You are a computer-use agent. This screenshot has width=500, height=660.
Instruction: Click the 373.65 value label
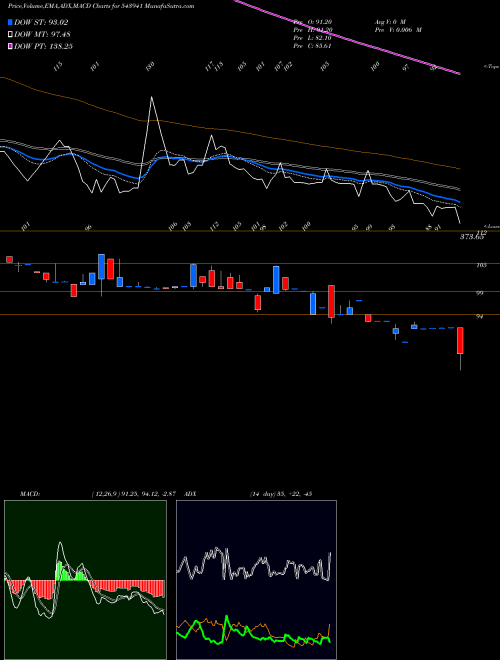(471, 237)
